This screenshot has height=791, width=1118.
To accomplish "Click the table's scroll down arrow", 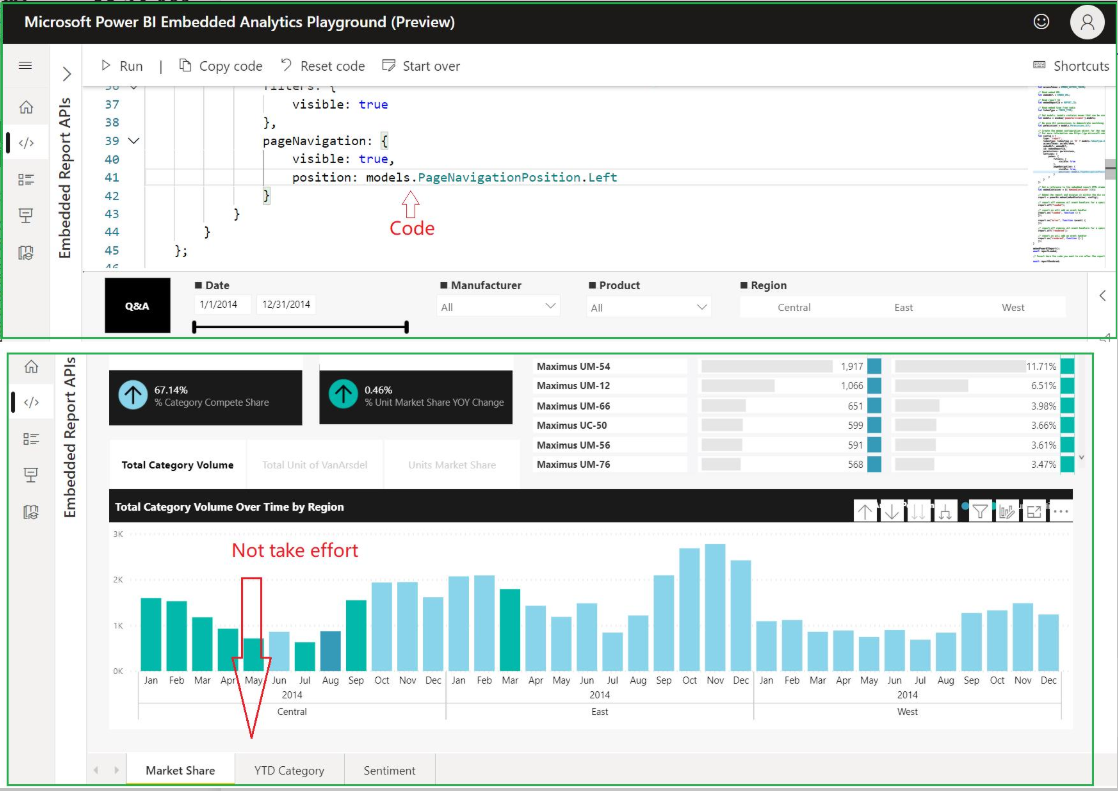I will [x=1082, y=457].
